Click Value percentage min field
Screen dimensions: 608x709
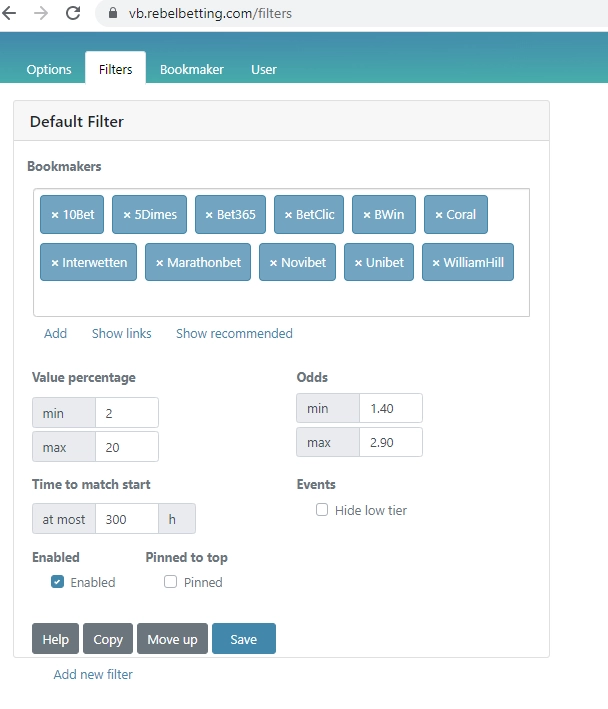(127, 413)
